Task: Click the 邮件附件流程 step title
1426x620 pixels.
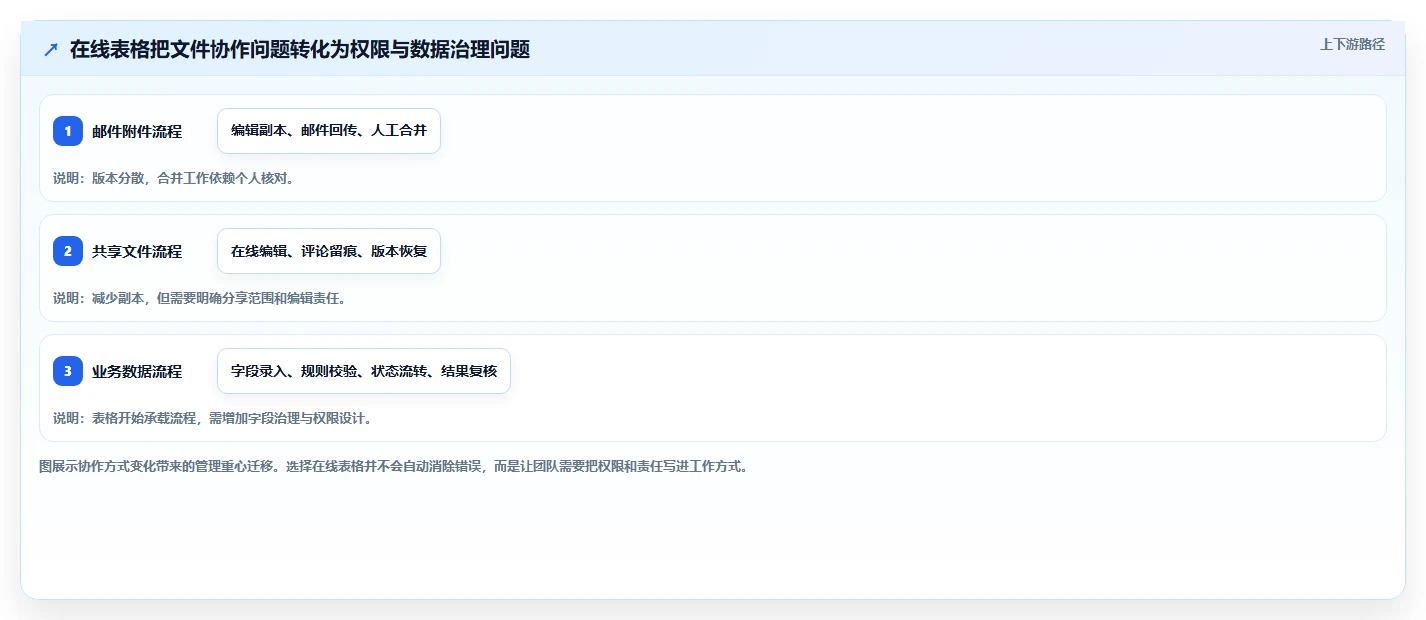Action: (x=137, y=131)
